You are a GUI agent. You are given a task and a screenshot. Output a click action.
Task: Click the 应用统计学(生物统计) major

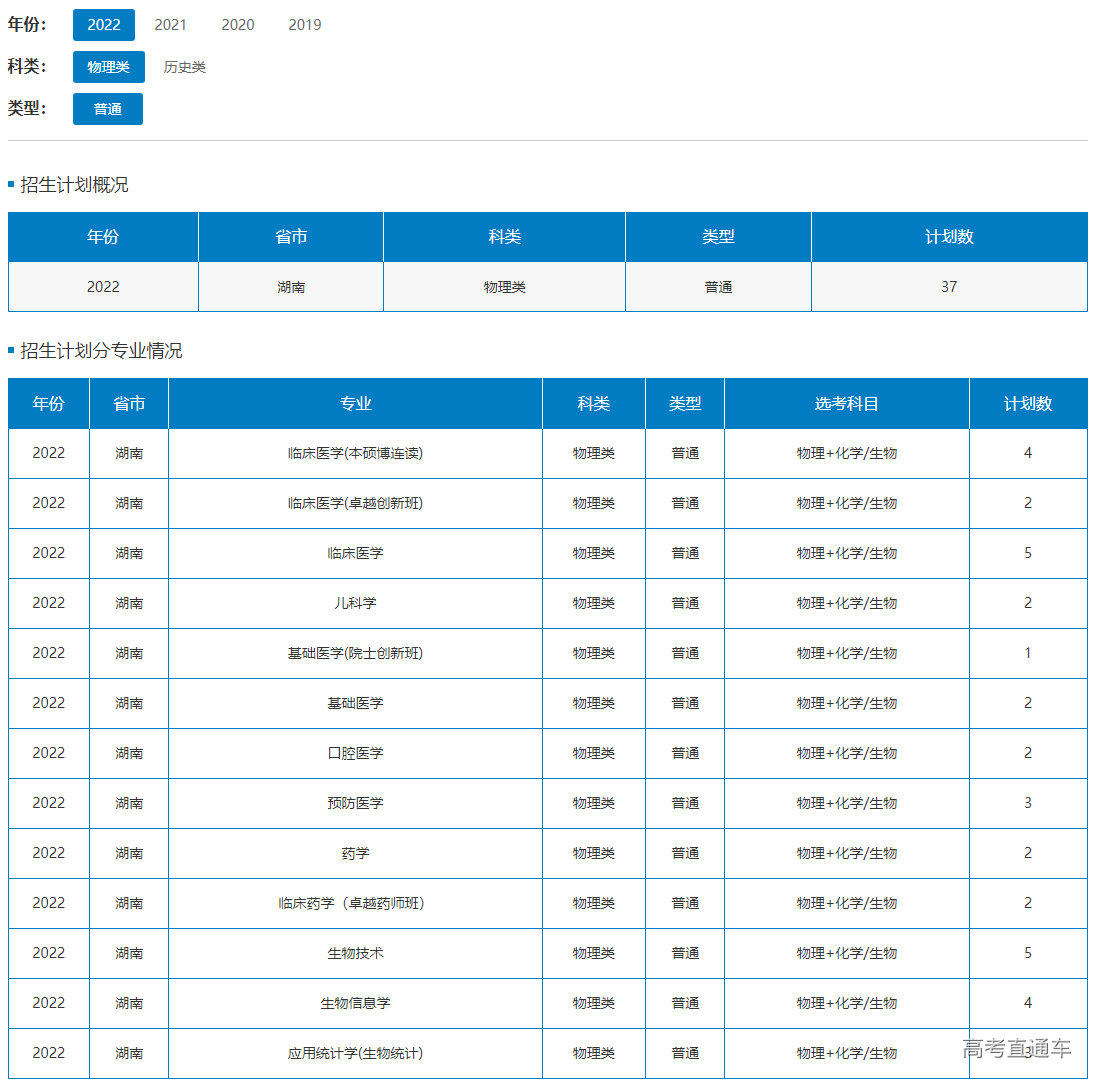click(355, 1053)
